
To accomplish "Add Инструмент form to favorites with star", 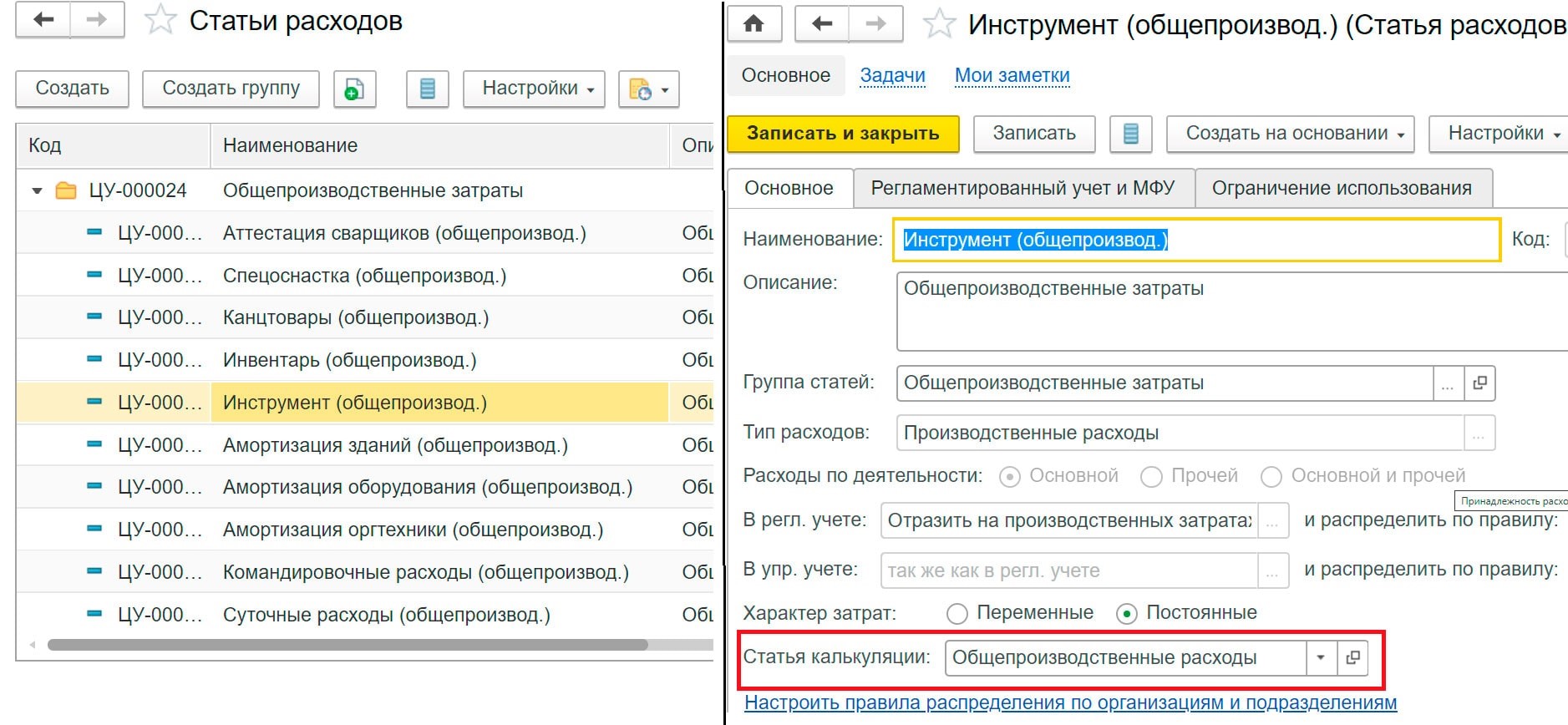I will (x=939, y=24).
